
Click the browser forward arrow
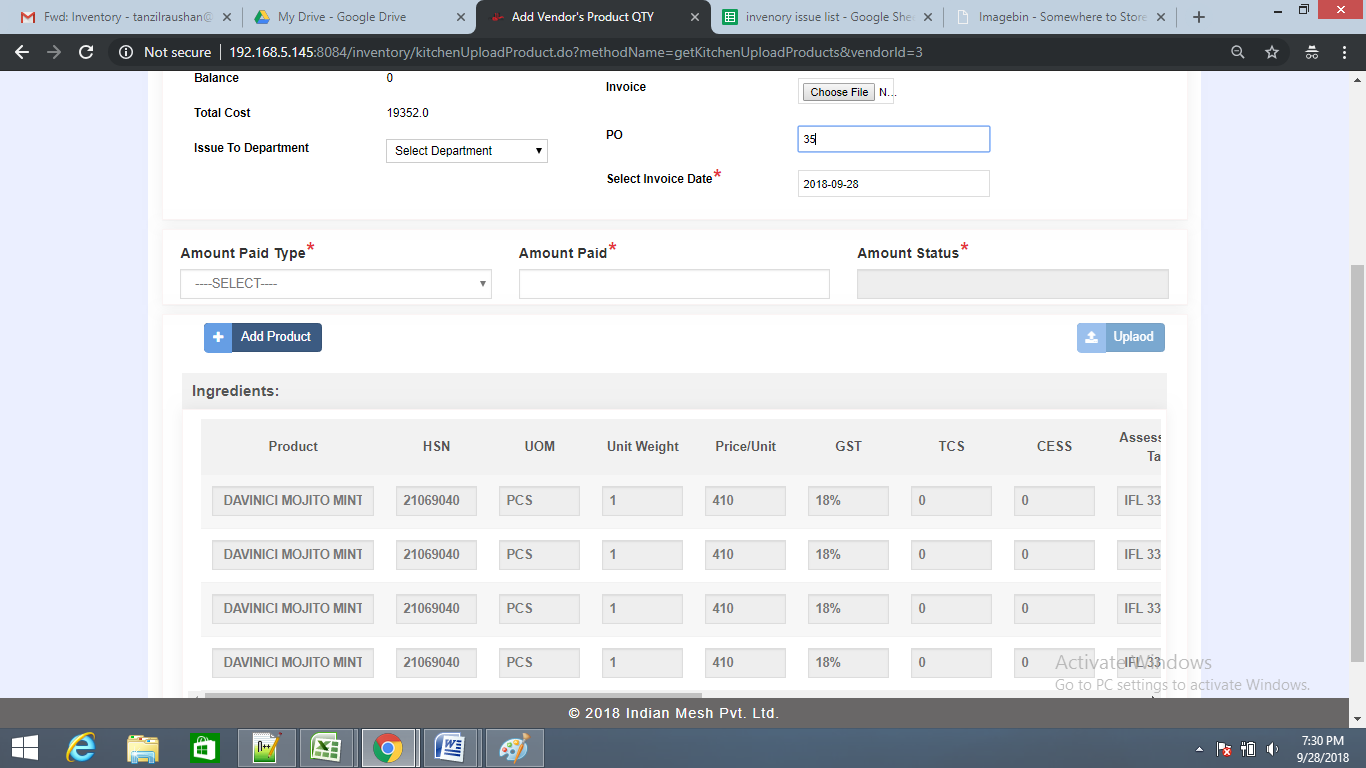coord(54,52)
